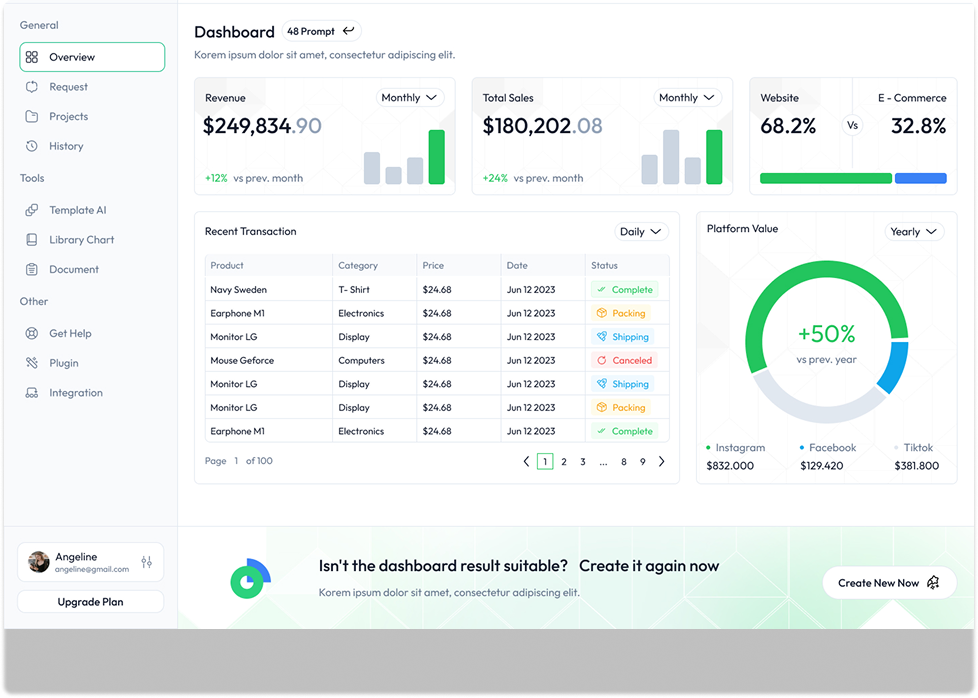Open the Document menu item
Screen dimensions: 978x698
click(73, 269)
